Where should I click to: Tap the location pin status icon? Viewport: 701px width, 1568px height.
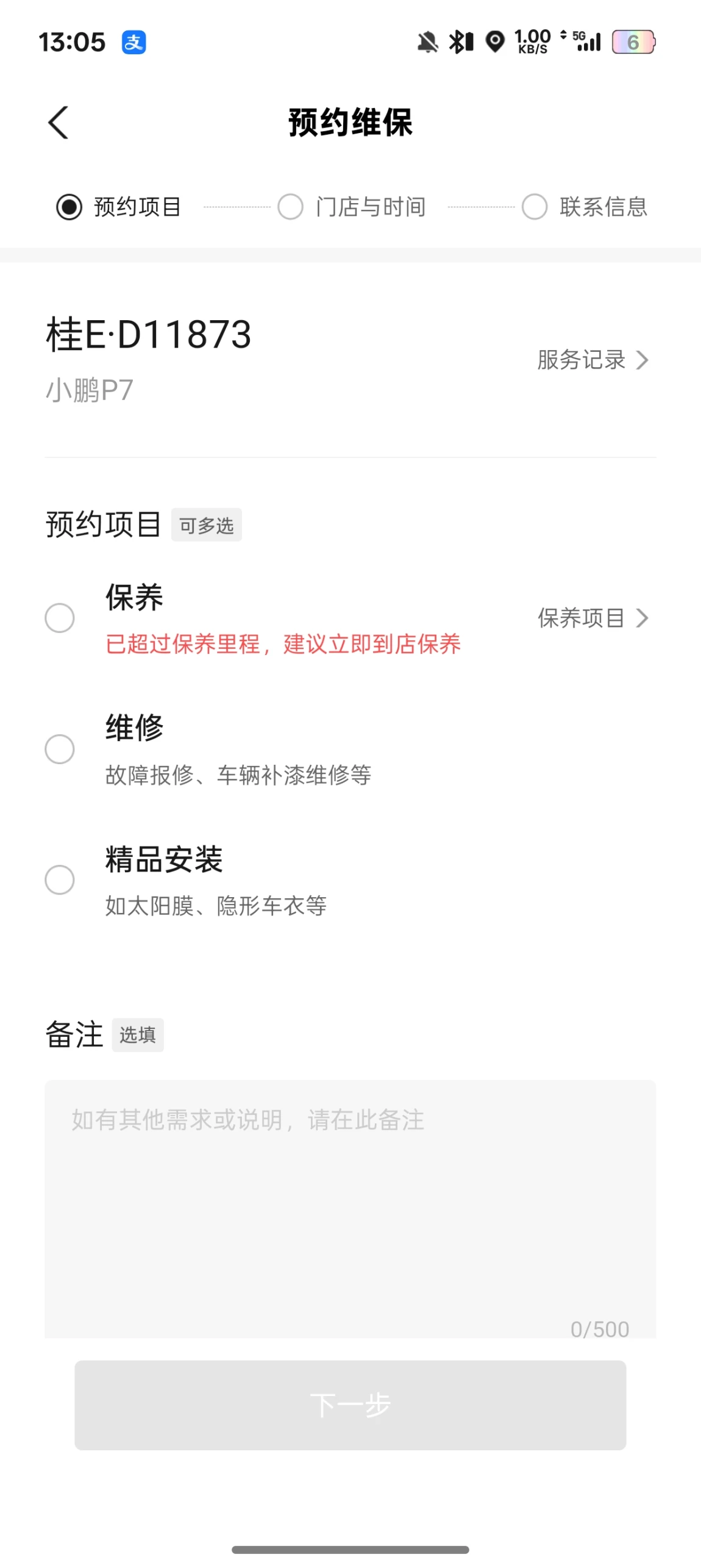click(495, 42)
